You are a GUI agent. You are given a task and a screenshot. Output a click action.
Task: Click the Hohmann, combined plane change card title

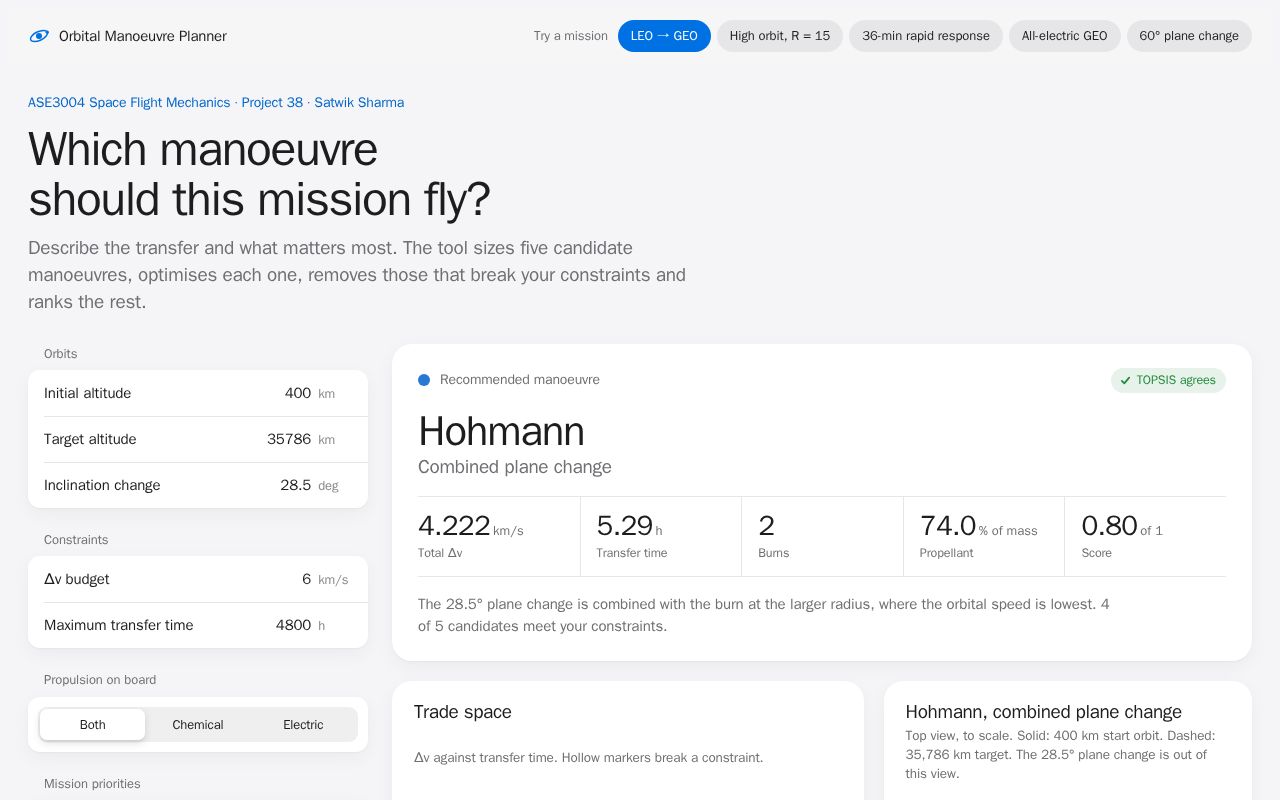click(1043, 712)
